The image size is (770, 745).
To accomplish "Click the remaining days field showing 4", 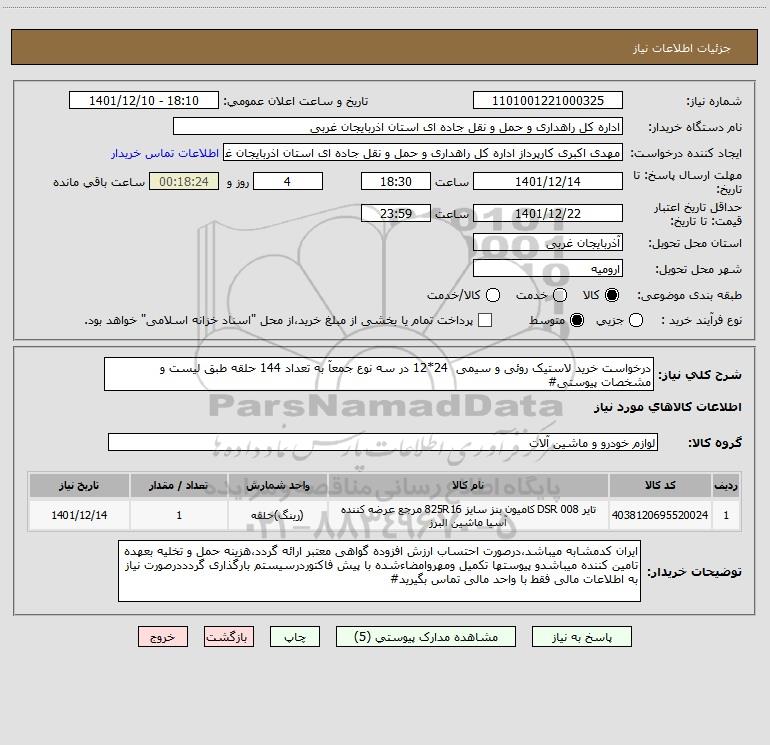I will tap(288, 182).
